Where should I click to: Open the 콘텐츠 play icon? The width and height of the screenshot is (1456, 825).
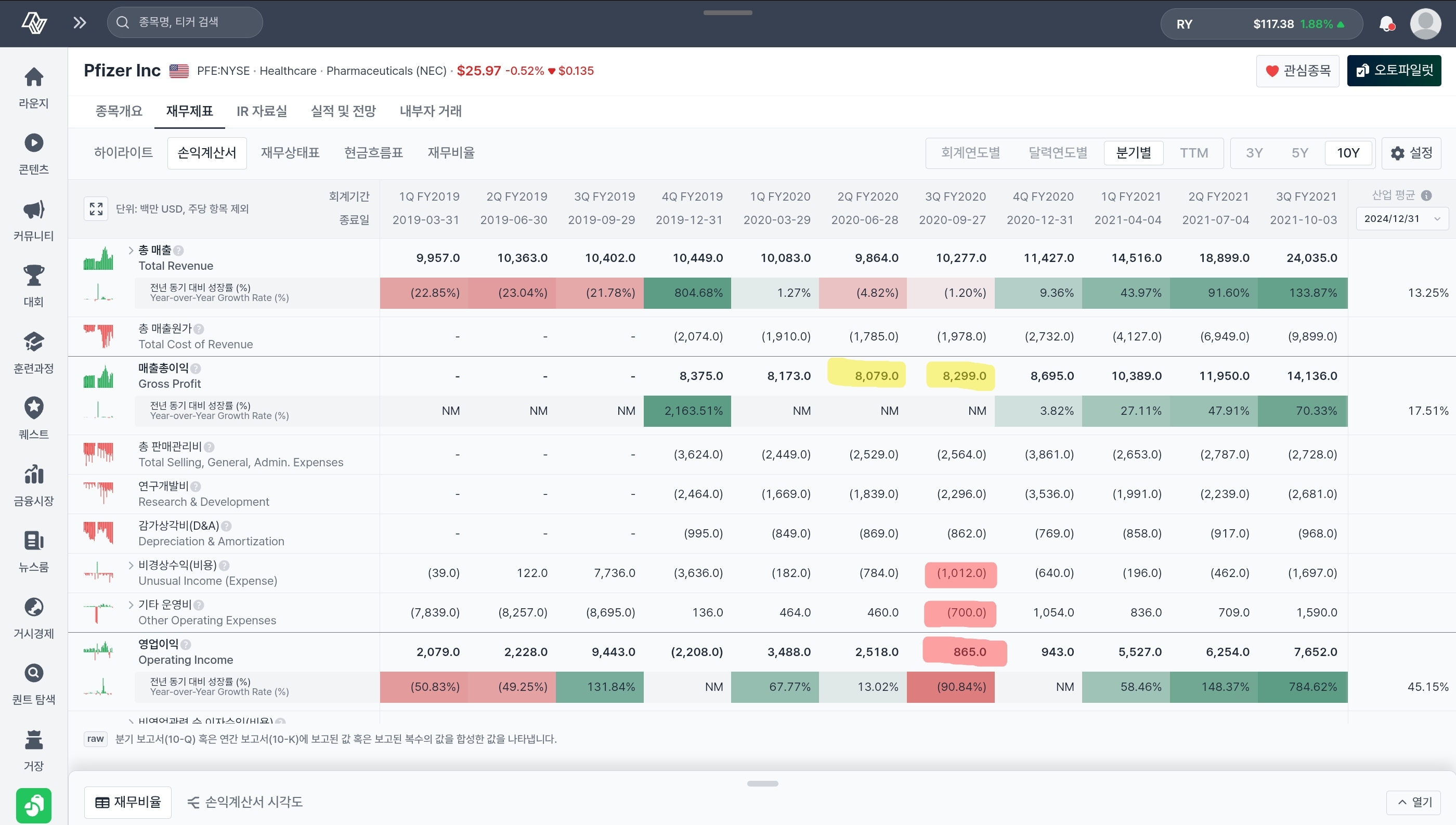[x=33, y=143]
